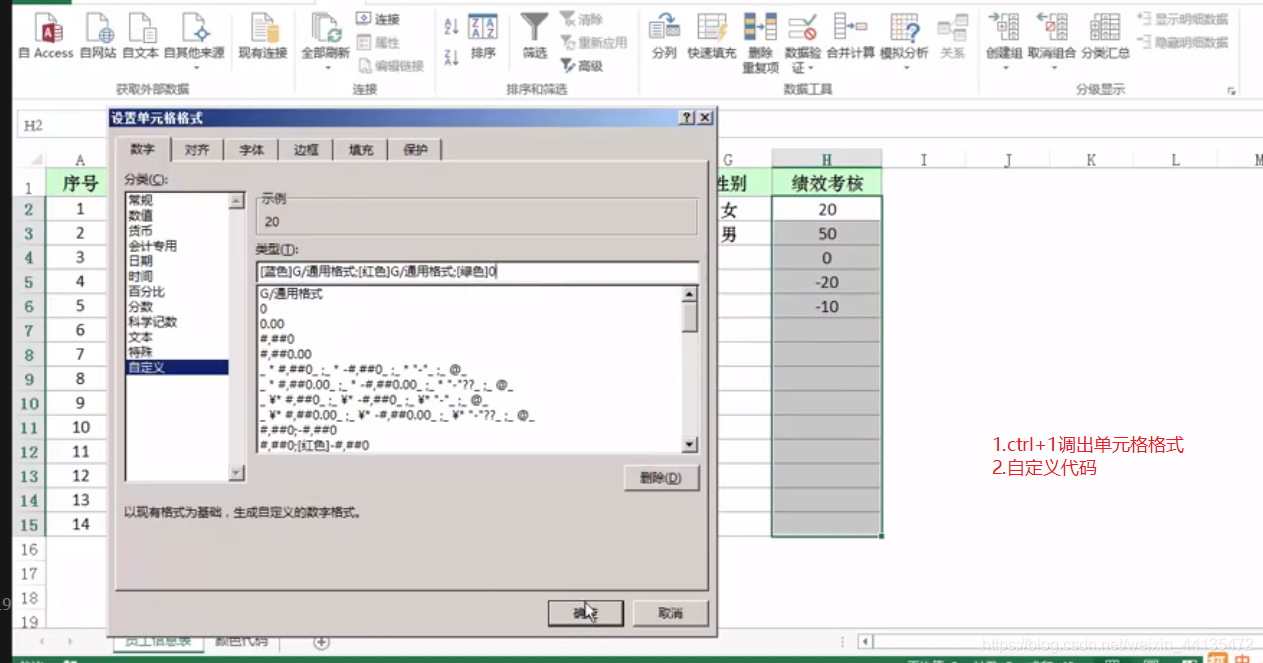Switch to 数字 tab in dialog
This screenshot has height=663, width=1263.
point(143,149)
